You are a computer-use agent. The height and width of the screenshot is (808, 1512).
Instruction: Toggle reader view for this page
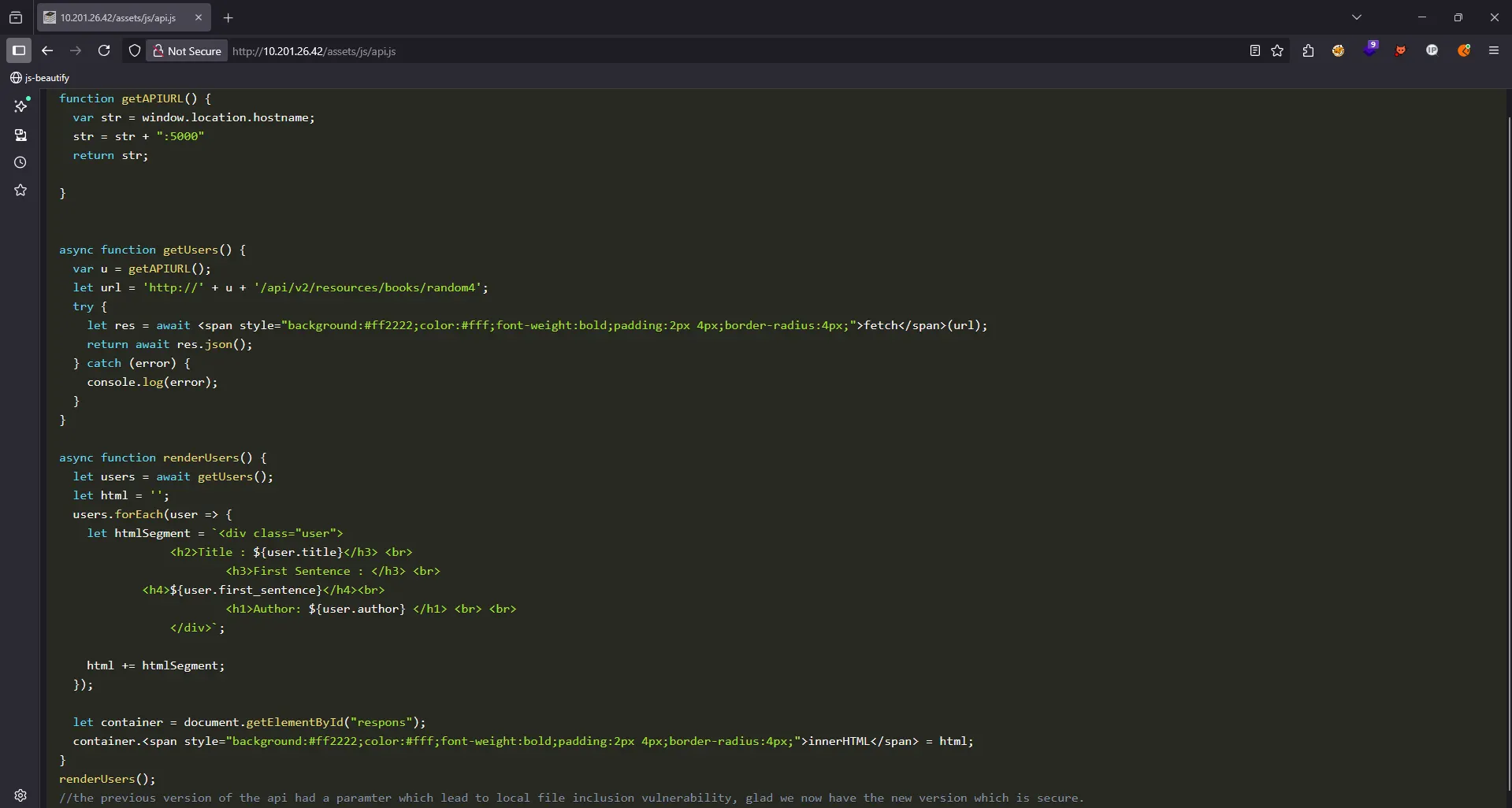pos(1254,50)
